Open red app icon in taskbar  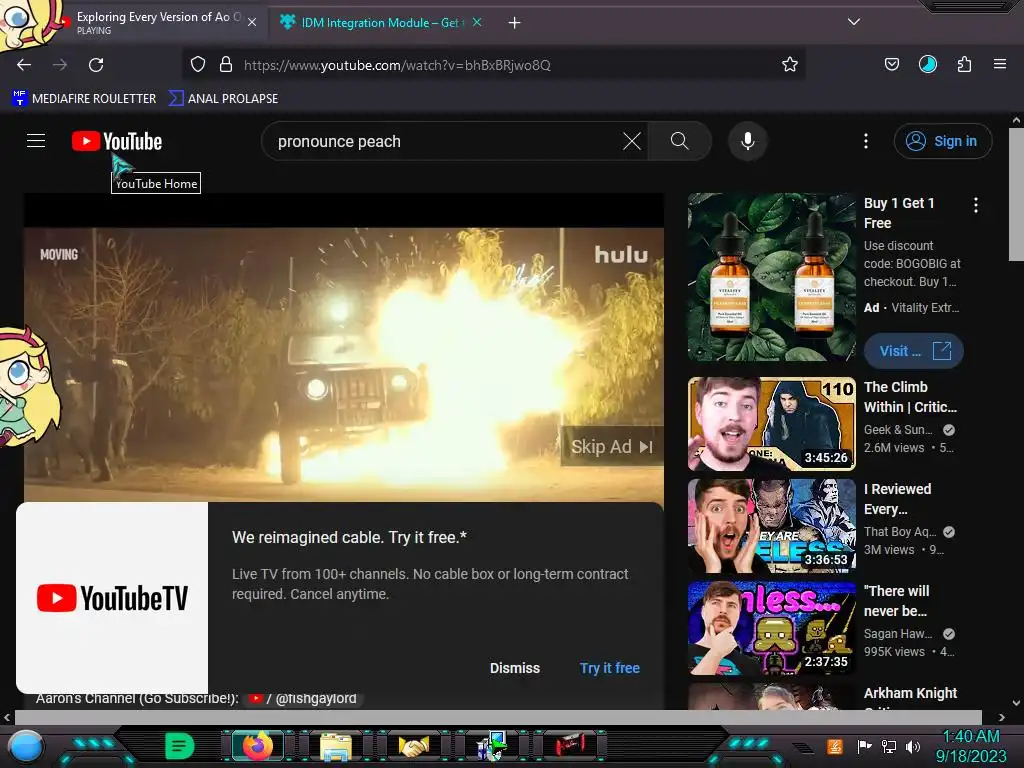pos(570,745)
